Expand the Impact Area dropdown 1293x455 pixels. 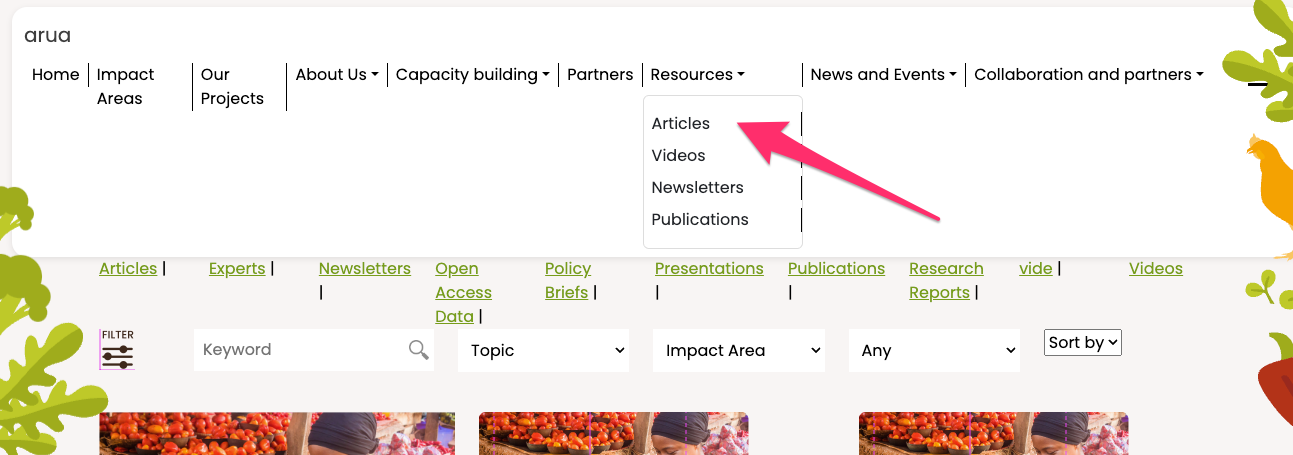pyautogui.click(x=738, y=350)
